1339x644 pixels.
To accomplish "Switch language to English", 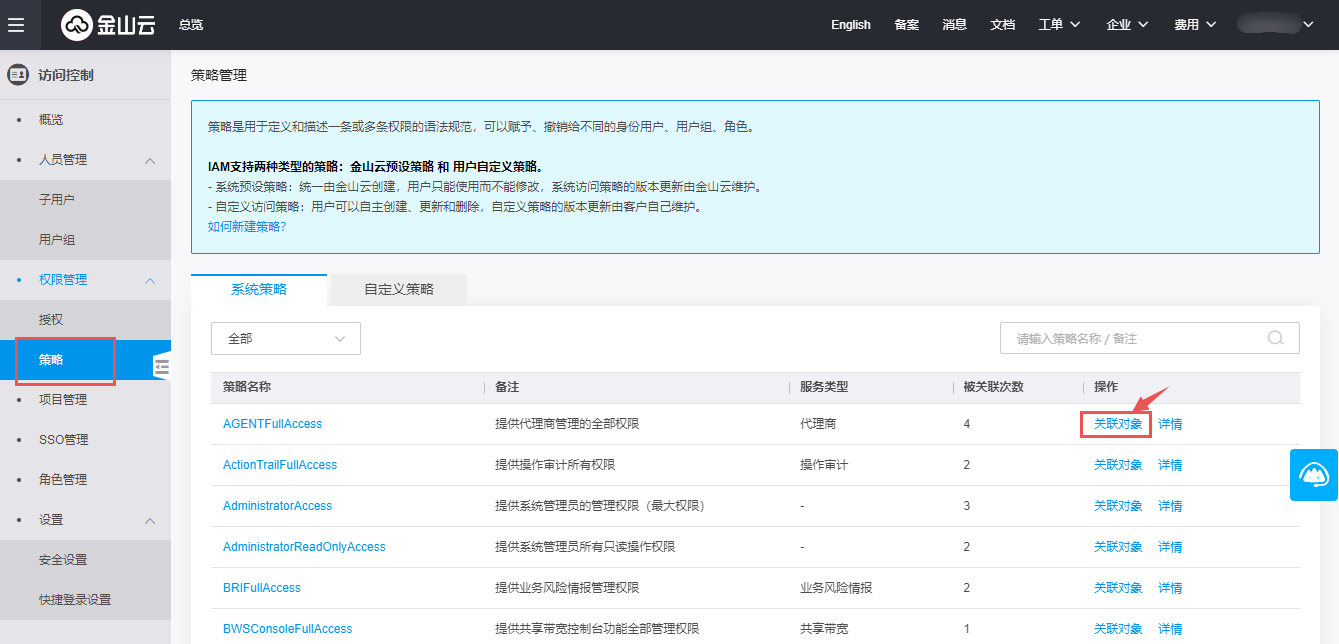I will 851,25.
